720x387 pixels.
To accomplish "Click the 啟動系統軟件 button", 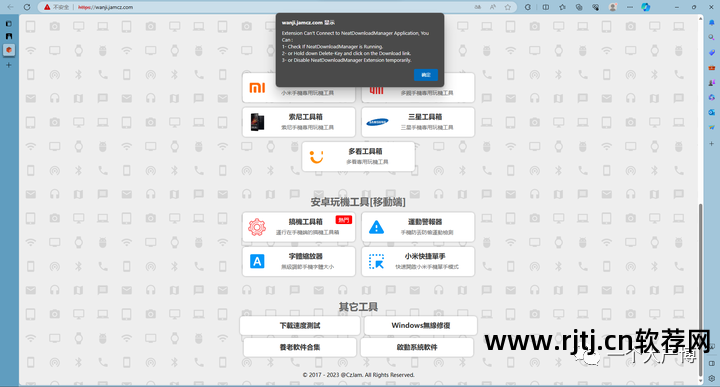I will (x=417, y=347).
